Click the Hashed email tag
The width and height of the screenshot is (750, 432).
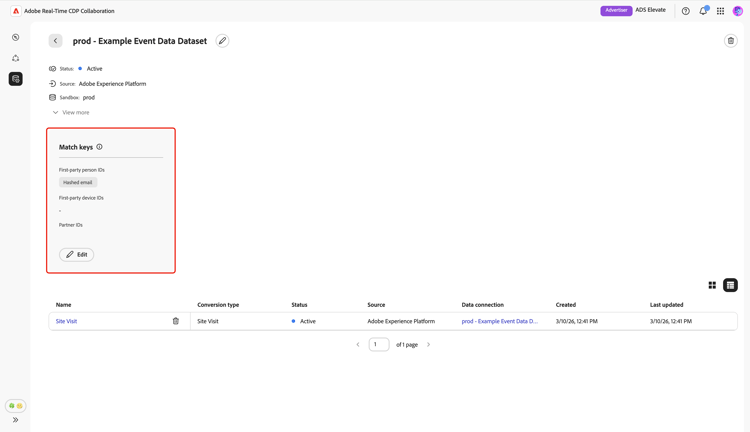[78, 182]
